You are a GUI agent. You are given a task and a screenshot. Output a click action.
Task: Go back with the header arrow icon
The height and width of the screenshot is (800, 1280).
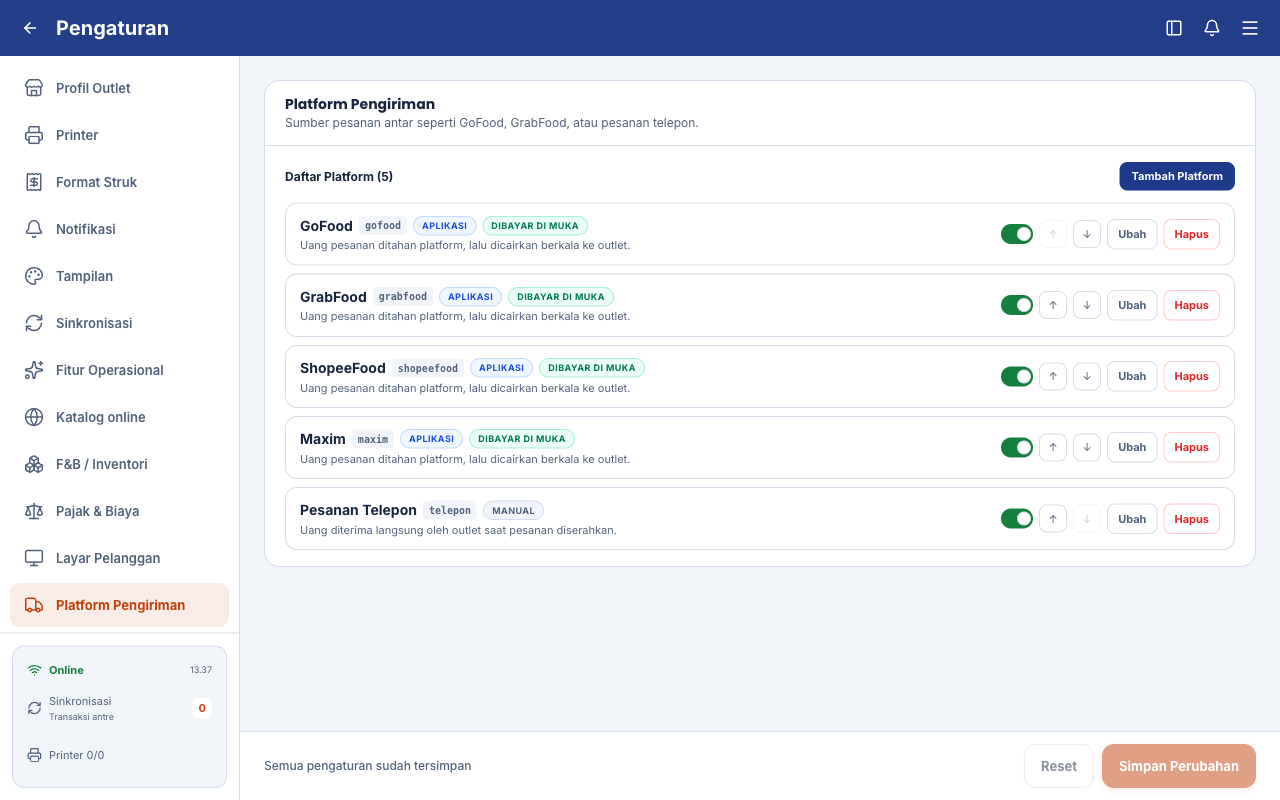(30, 28)
